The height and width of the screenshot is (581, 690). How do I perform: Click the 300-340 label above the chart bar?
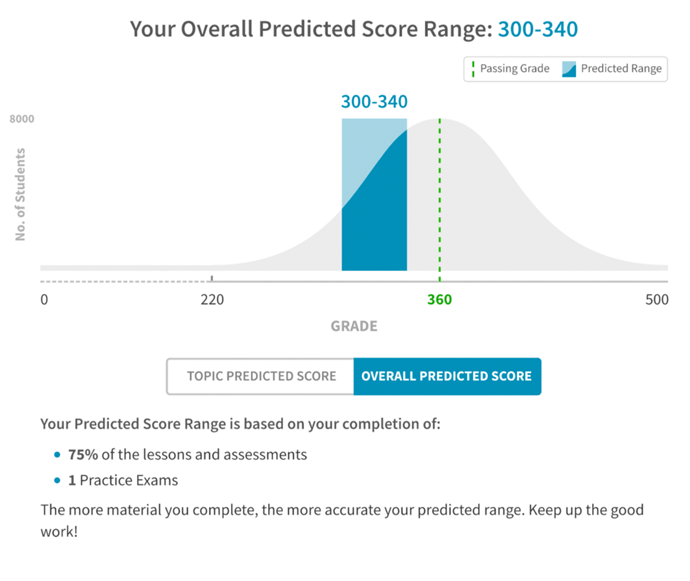374,102
